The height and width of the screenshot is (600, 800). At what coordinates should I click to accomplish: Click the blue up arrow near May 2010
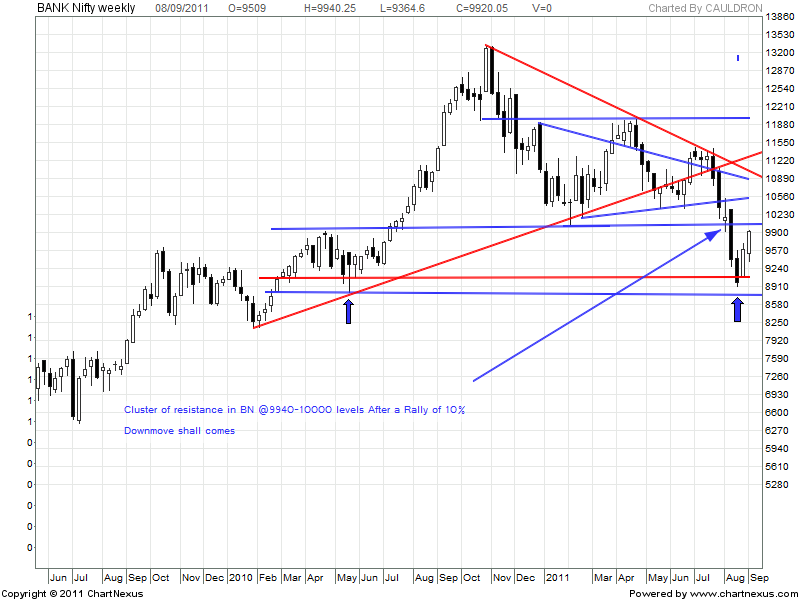click(348, 311)
